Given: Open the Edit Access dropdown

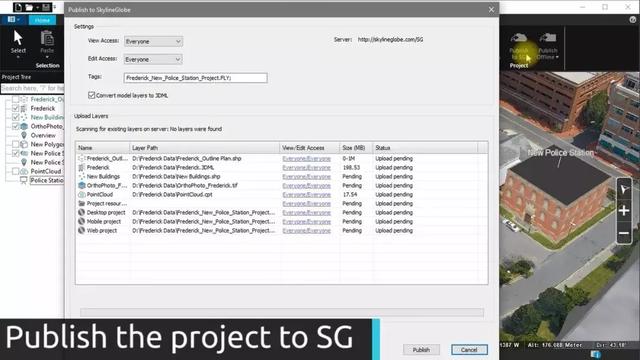Looking at the screenshot, I should (153, 59).
